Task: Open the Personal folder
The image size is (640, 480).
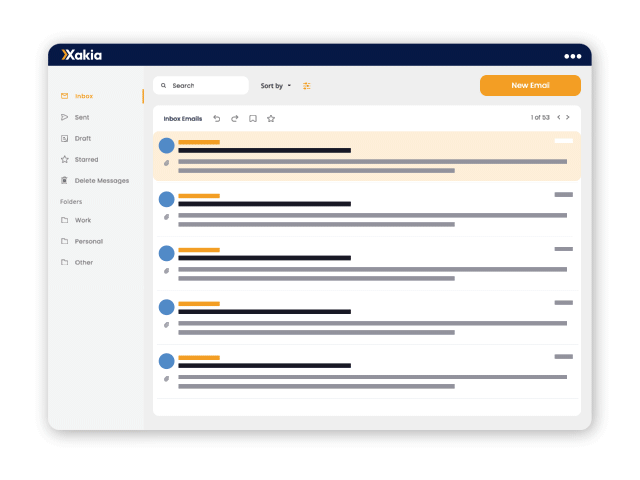Action: pyautogui.click(x=89, y=241)
